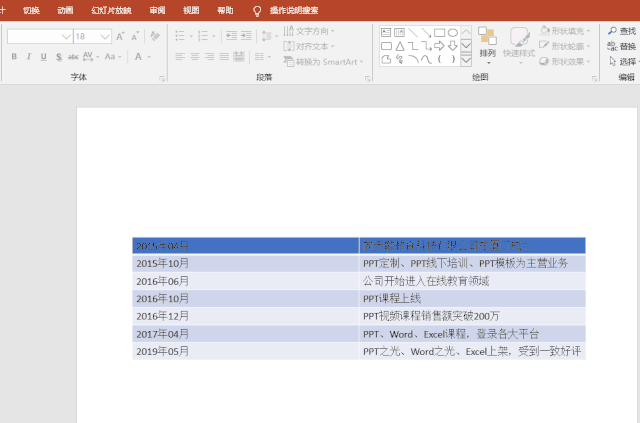This screenshot has height=423, width=640.
Task: Select the rectangle shape
Action: pyautogui.click(x=440, y=32)
